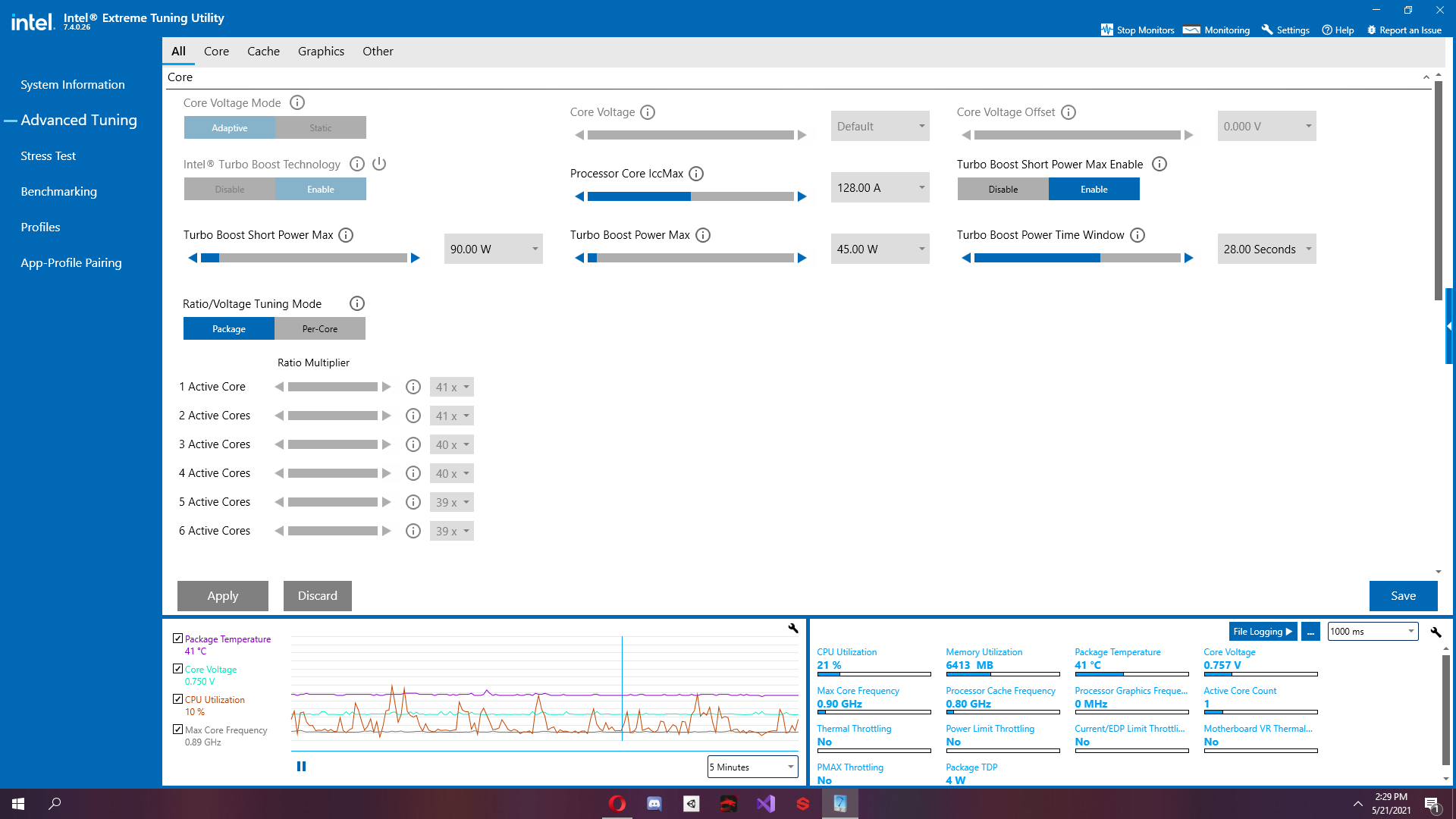Show info for 1 Active Core ratio
The height and width of the screenshot is (819, 1456).
click(x=413, y=387)
